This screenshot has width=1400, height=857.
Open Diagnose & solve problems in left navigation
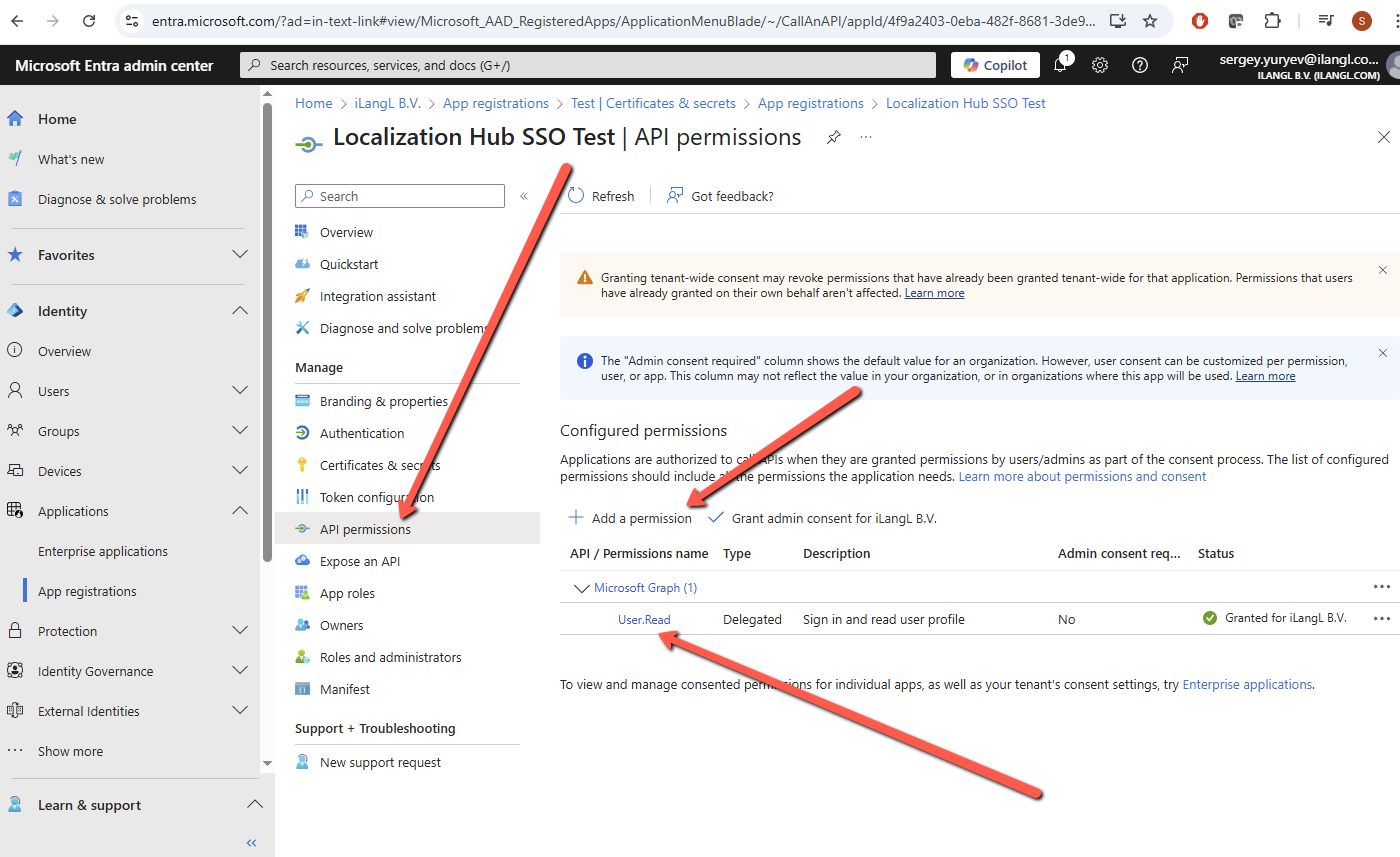click(117, 199)
